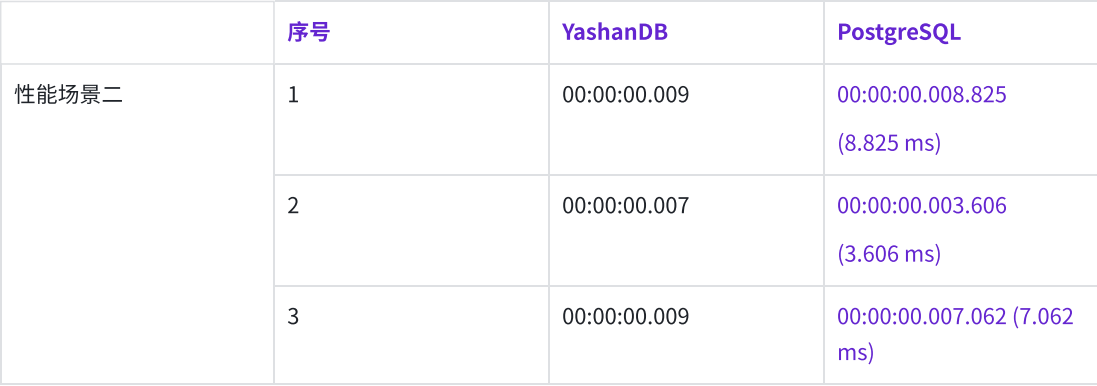Click PostgreSQL value 00:00:00.003.606
This screenshot has width=1097, height=386.
click(x=921, y=206)
